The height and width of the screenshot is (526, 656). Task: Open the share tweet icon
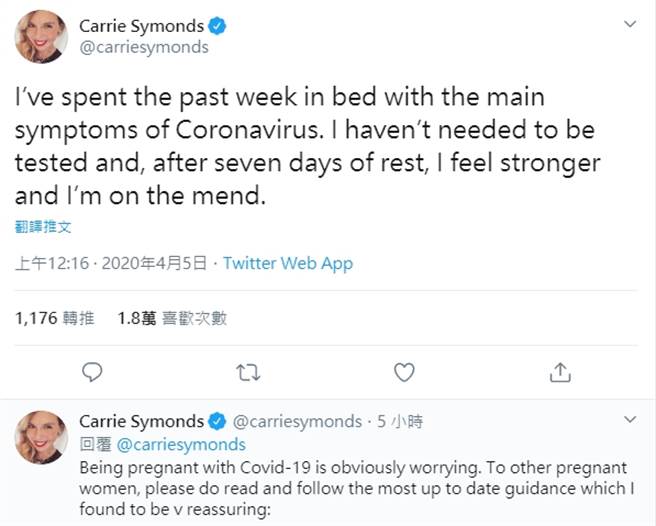(x=561, y=372)
